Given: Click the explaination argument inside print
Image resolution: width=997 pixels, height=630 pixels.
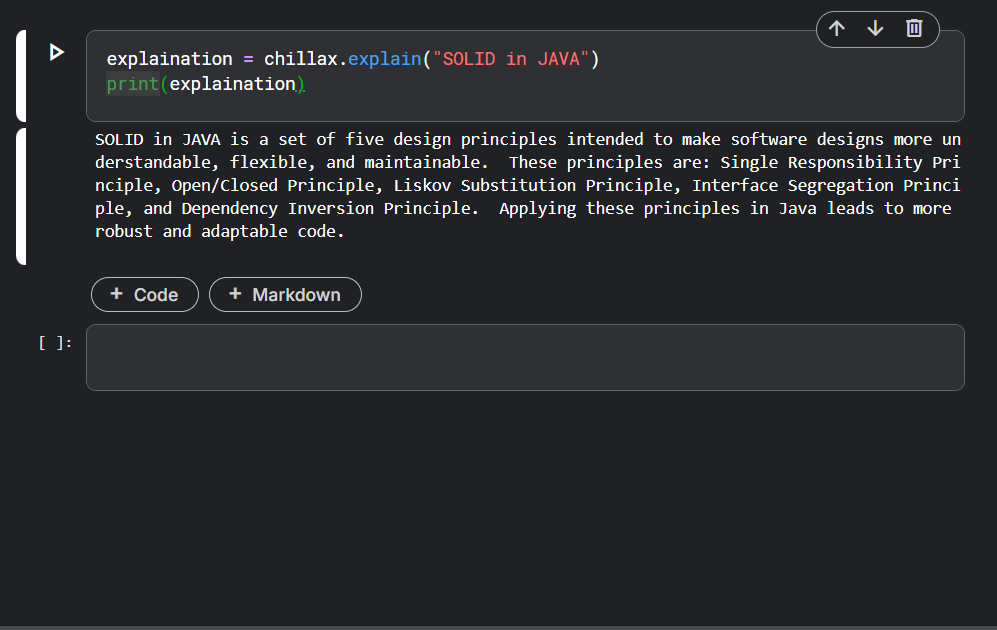Looking at the screenshot, I should [x=232, y=84].
